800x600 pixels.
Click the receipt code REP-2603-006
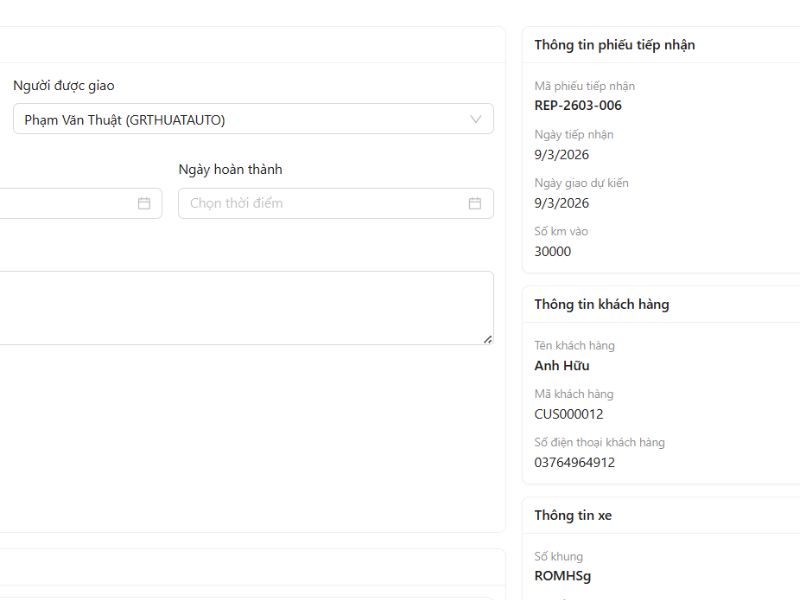(x=578, y=106)
